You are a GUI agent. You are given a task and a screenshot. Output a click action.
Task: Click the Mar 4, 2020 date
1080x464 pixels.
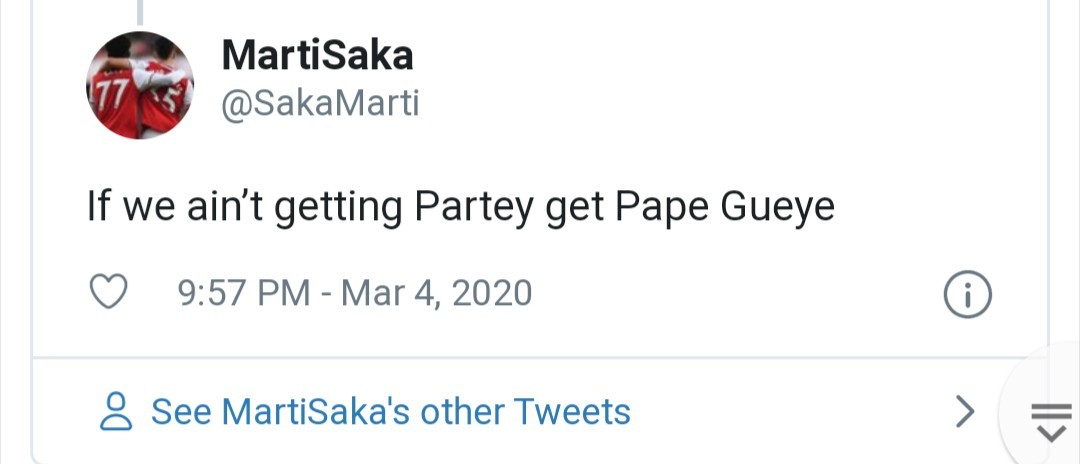[436, 293]
